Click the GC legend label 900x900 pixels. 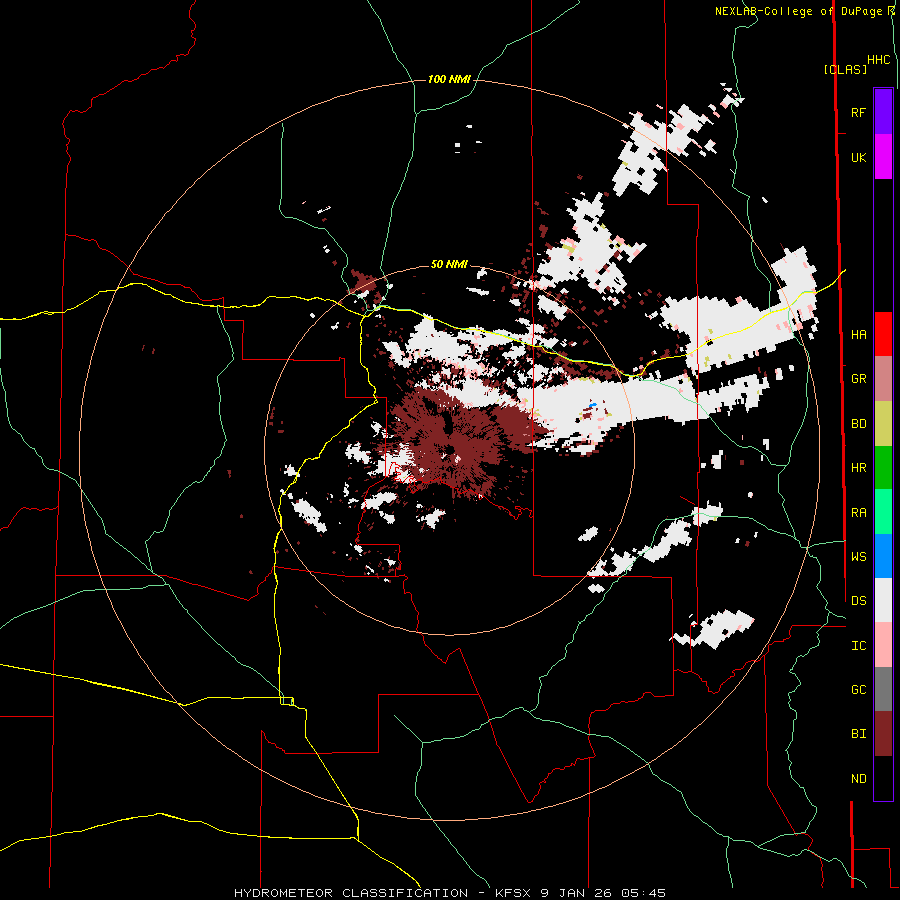pos(859,690)
